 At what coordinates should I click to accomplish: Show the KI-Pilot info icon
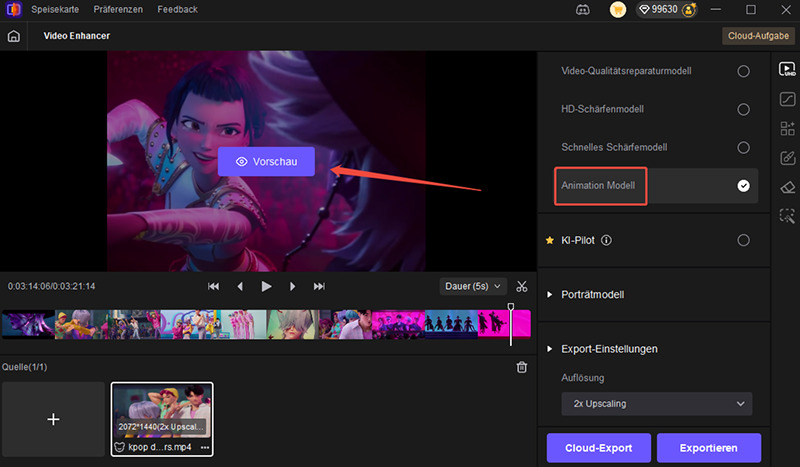606,240
